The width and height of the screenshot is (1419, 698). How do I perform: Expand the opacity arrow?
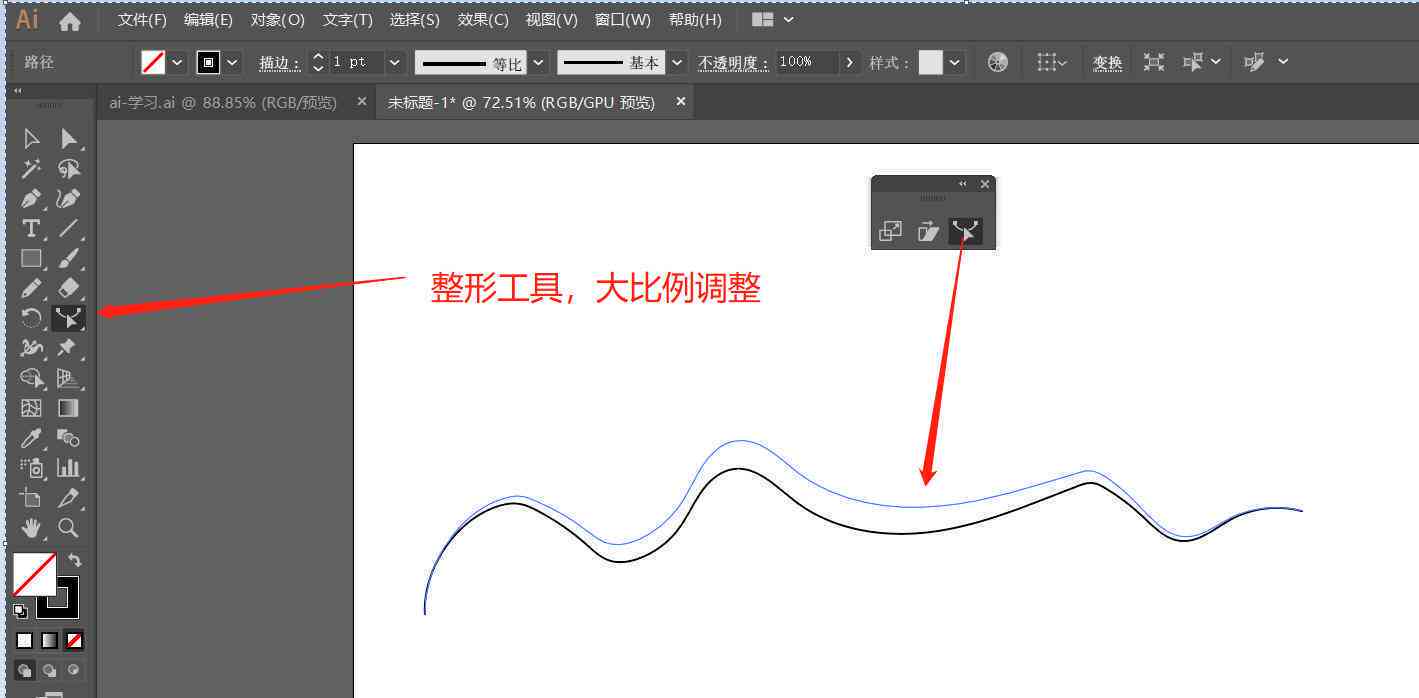click(850, 62)
